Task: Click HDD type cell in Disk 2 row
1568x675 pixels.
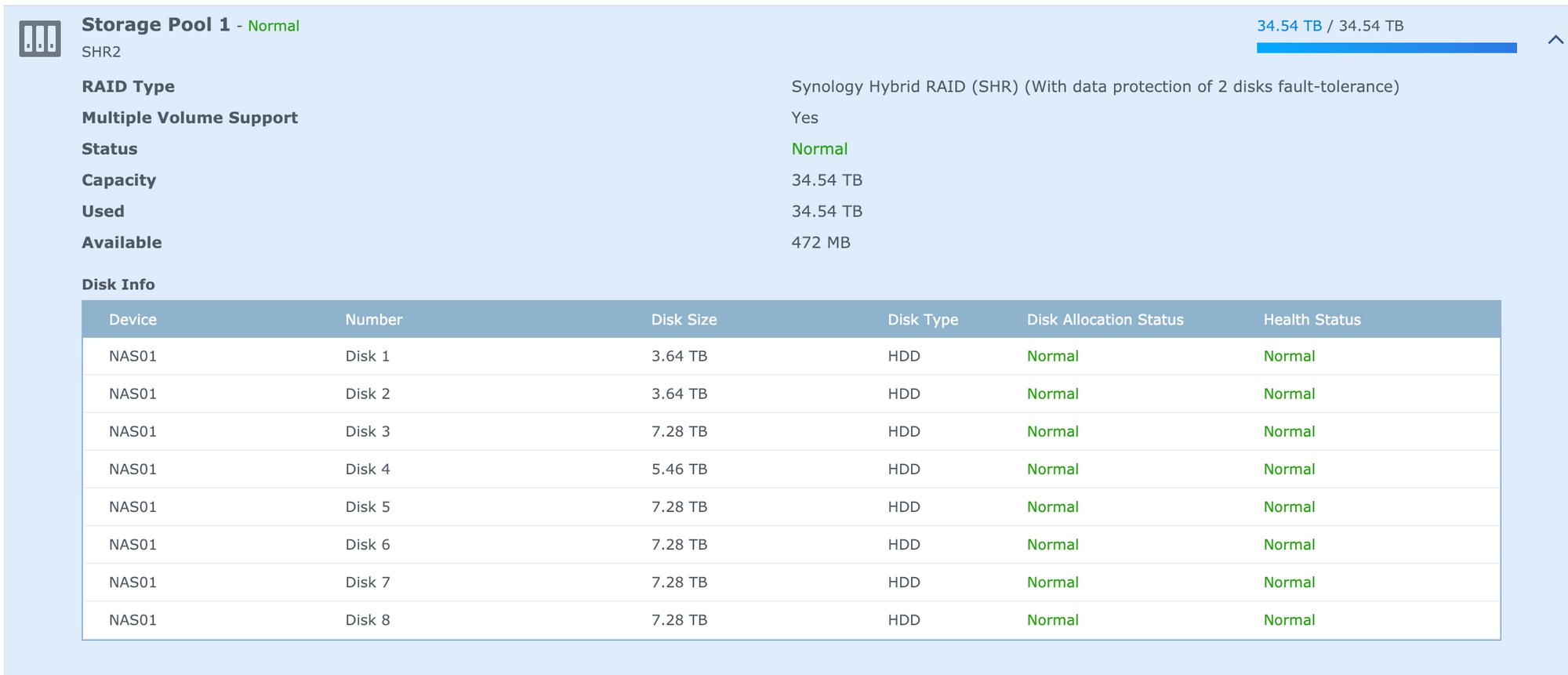Action: click(904, 394)
